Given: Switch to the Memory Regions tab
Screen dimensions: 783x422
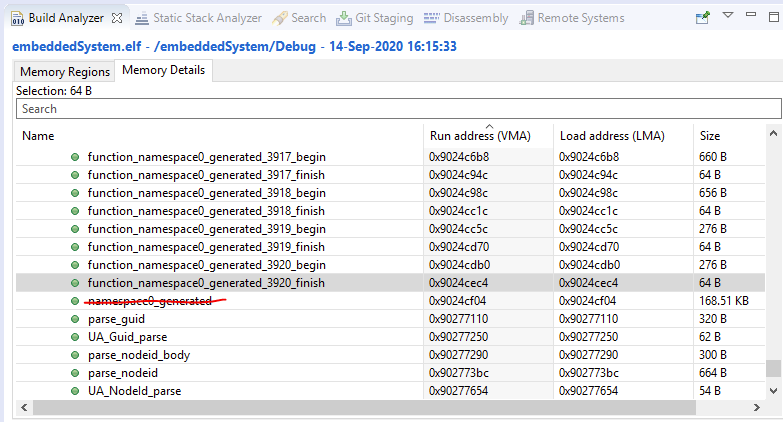Looking at the screenshot, I should tap(64, 71).
